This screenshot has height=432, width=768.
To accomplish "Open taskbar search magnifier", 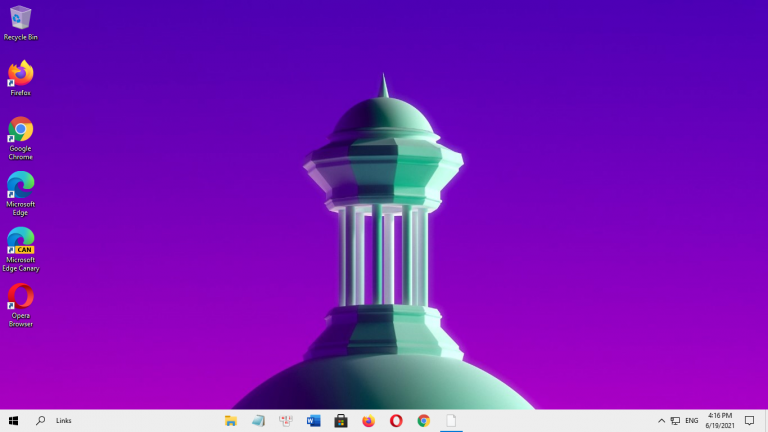I will tap(41, 421).
